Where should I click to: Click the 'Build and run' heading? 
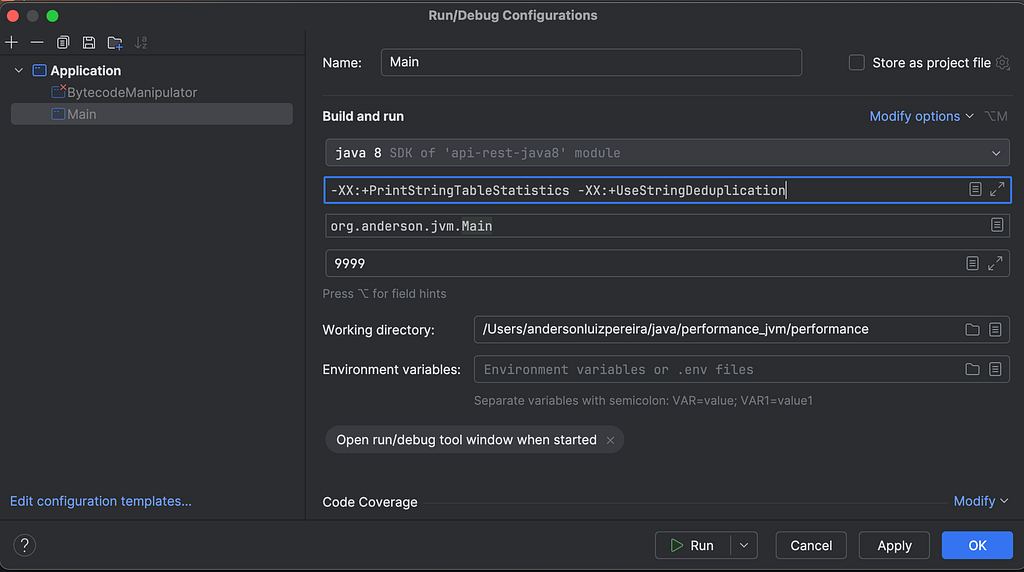(x=363, y=116)
